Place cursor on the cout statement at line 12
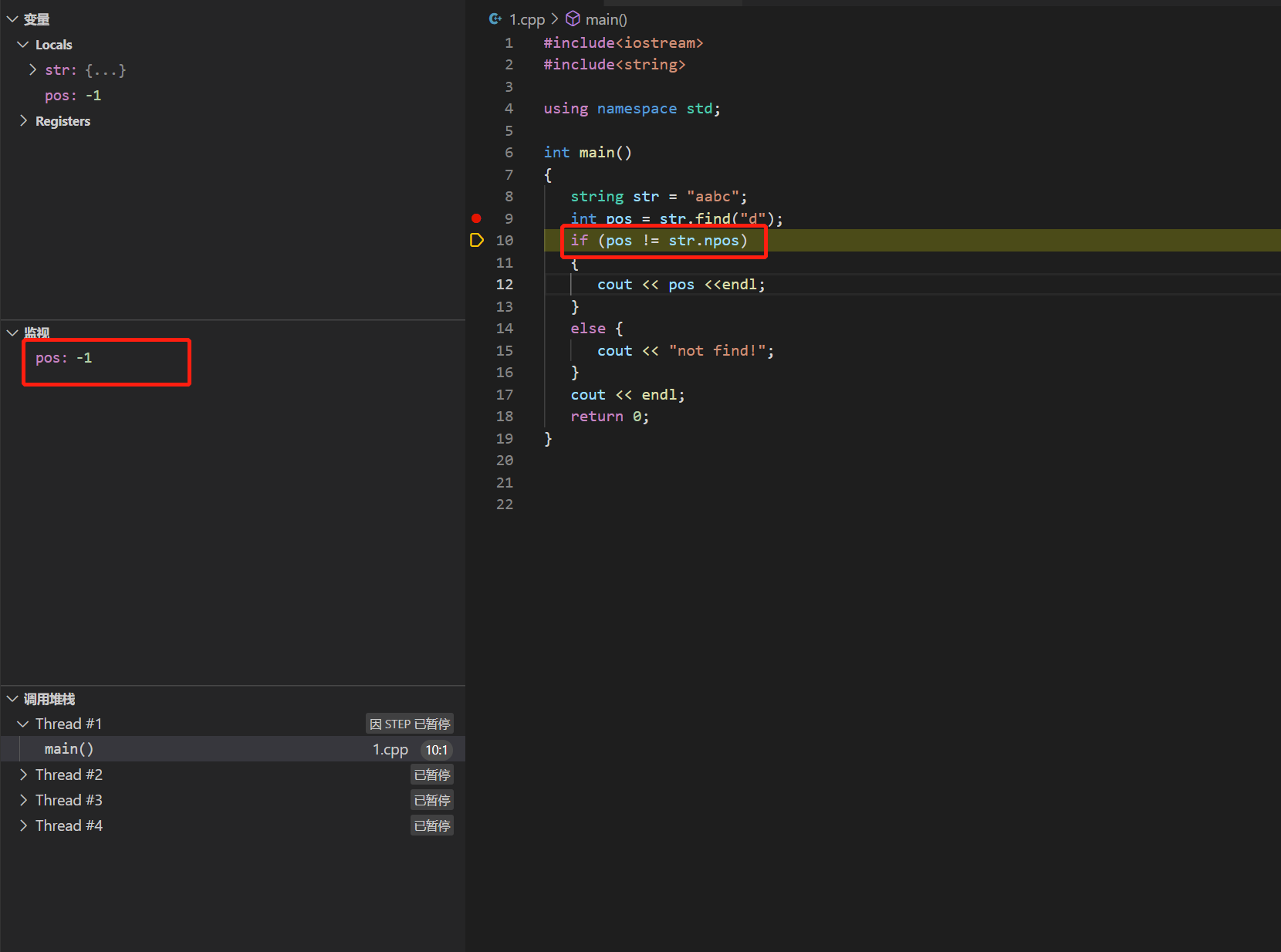 tap(679, 284)
